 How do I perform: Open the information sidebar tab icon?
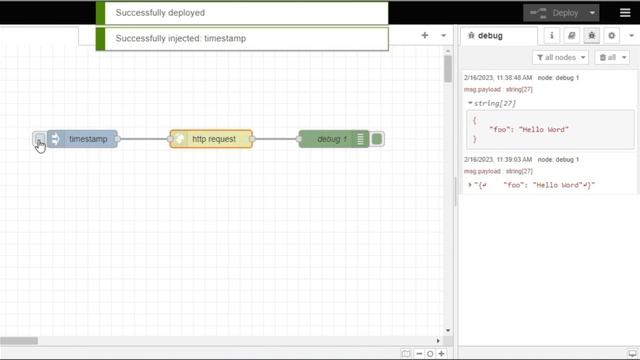click(551, 36)
